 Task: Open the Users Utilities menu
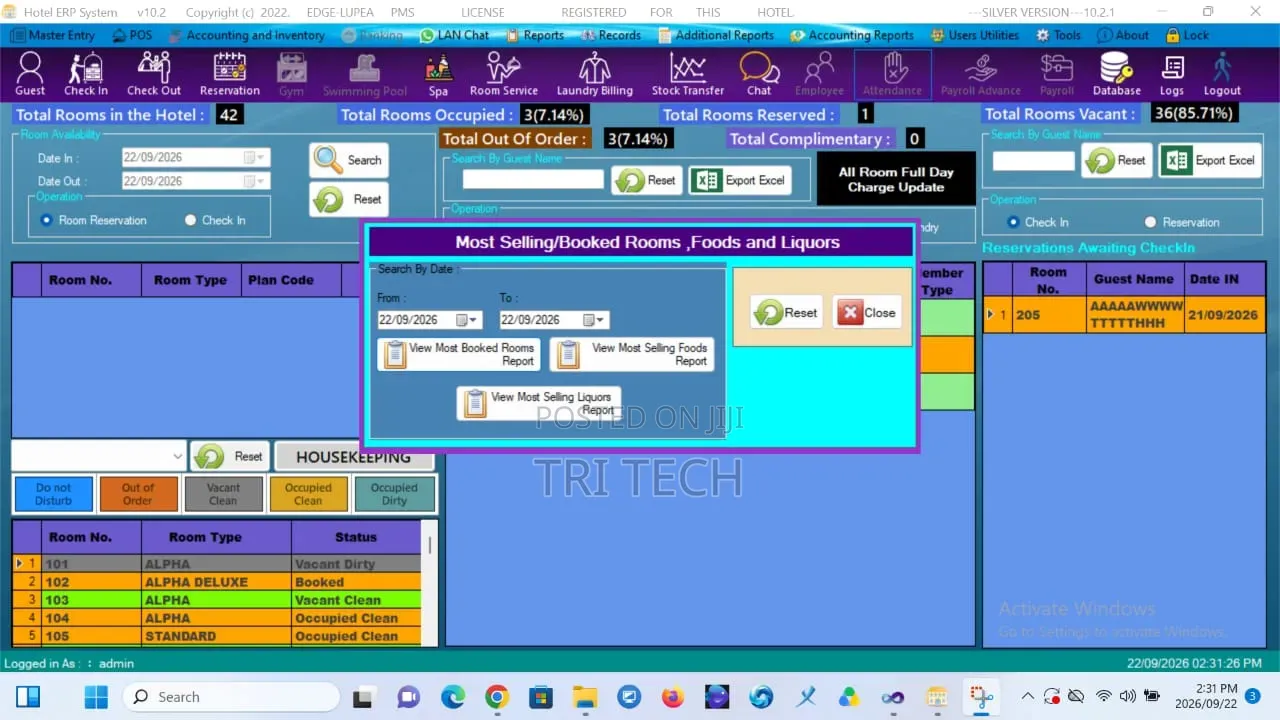(x=974, y=35)
